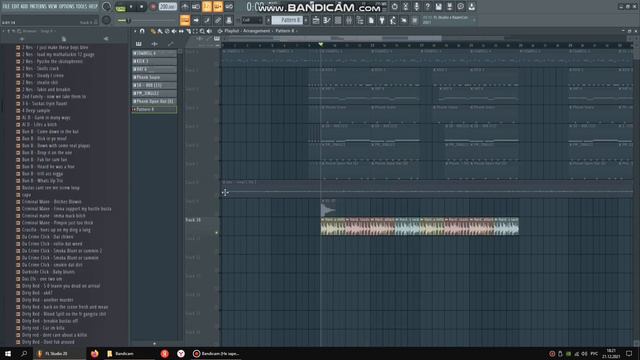This screenshot has height=360, width=640.
Task: Click the Play button in transport
Action: tap(131, 7)
